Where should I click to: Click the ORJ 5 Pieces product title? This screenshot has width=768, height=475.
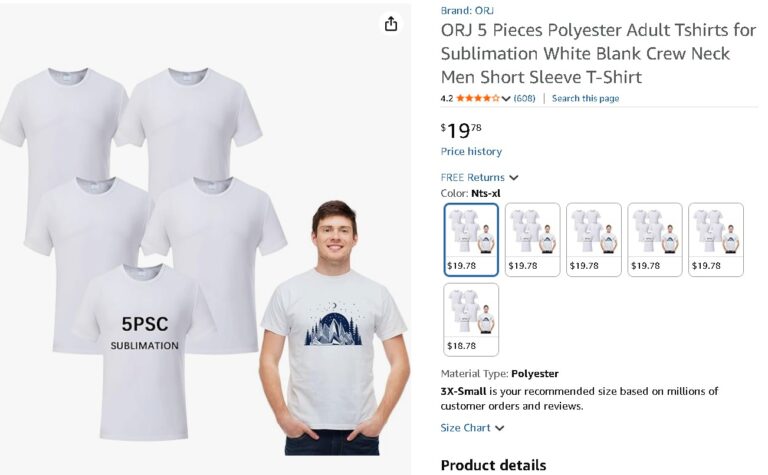[x=599, y=53]
